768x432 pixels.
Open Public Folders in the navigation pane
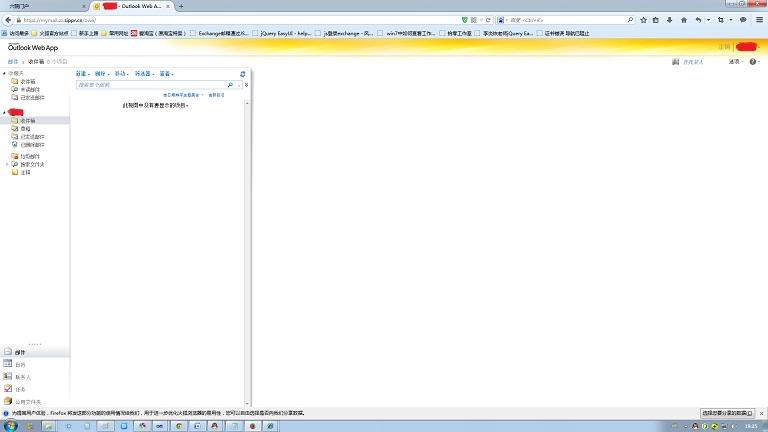(26, 400)
